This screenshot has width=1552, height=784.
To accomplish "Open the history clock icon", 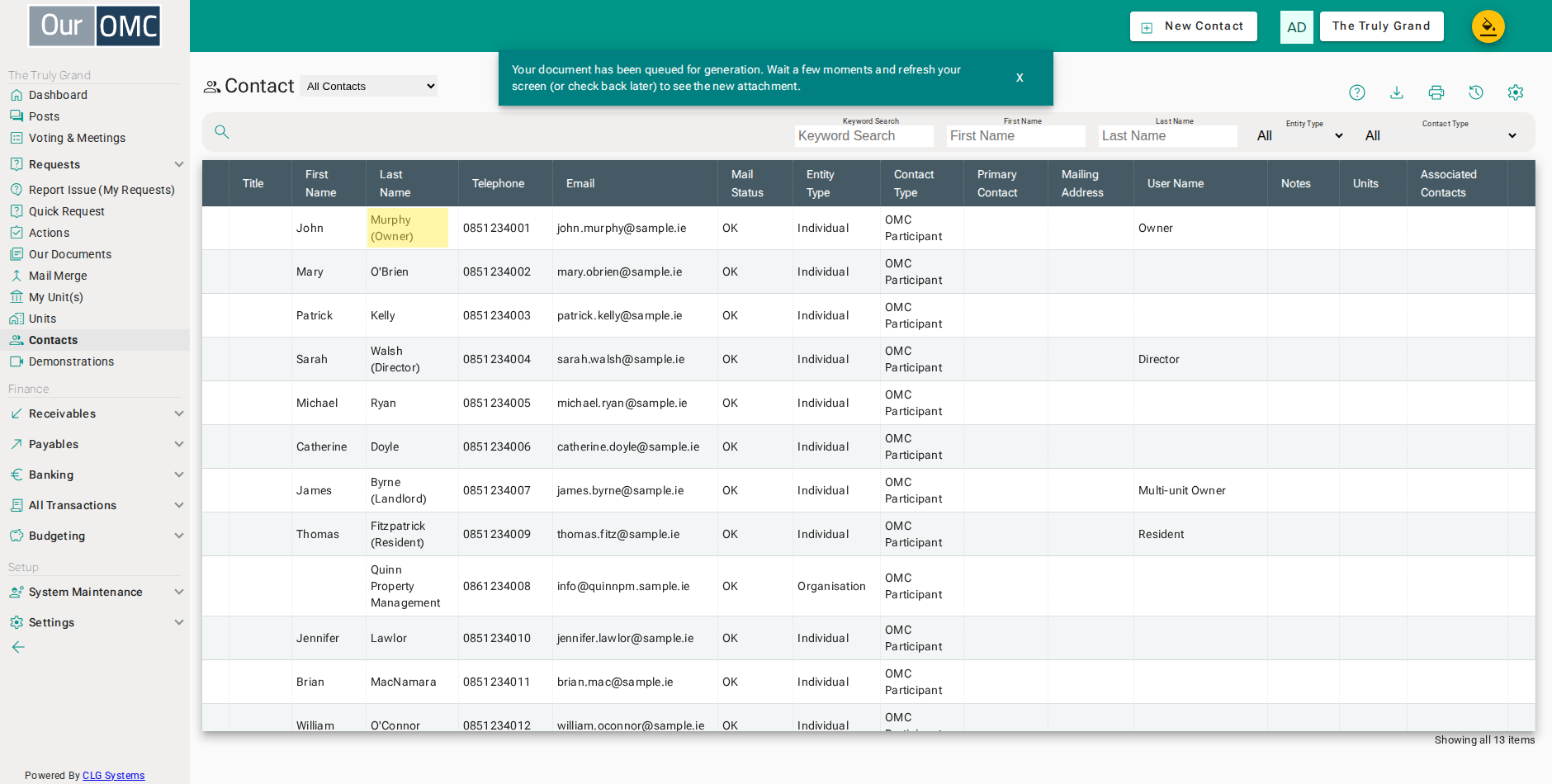I will pyautogui.click(x=1476, y=92).
